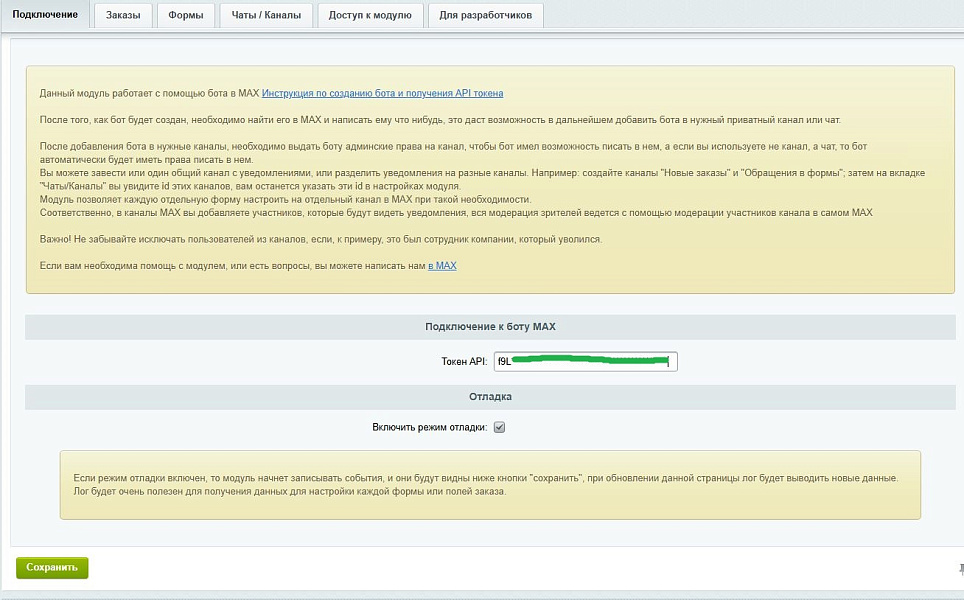Open the Формы tab
The height and width of the screenshot is (600, 964).
click(x=186, y=15)
